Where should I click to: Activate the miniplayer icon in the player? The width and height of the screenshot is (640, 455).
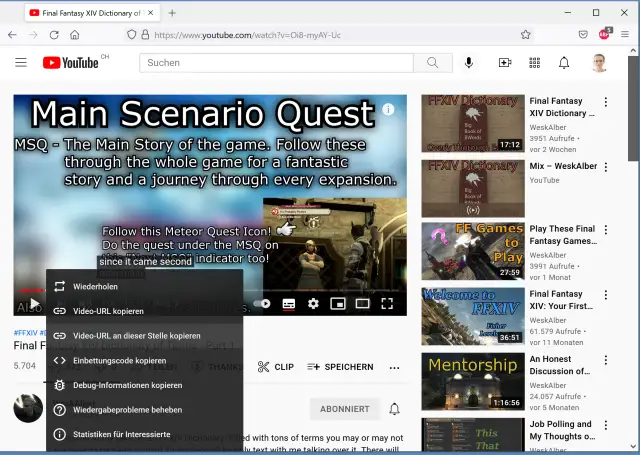338,303
